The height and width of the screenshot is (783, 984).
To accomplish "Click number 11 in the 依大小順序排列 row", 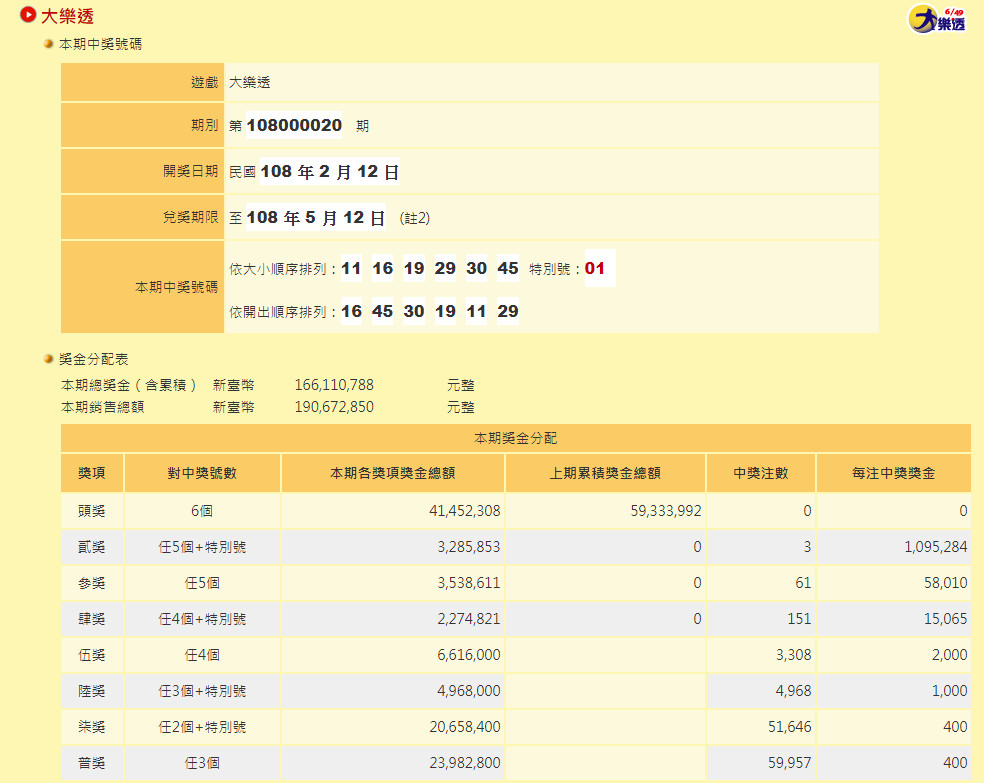I will (351, 269).
